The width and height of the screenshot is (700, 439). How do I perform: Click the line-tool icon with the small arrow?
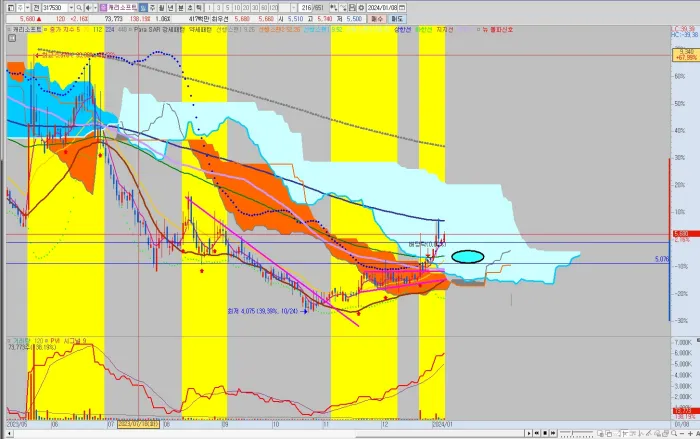coord(343,8)
